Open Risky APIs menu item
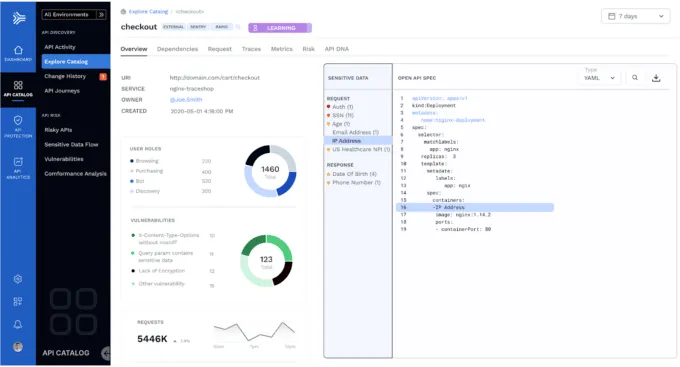The image size is (680, 367). click(x=58, y=130)
